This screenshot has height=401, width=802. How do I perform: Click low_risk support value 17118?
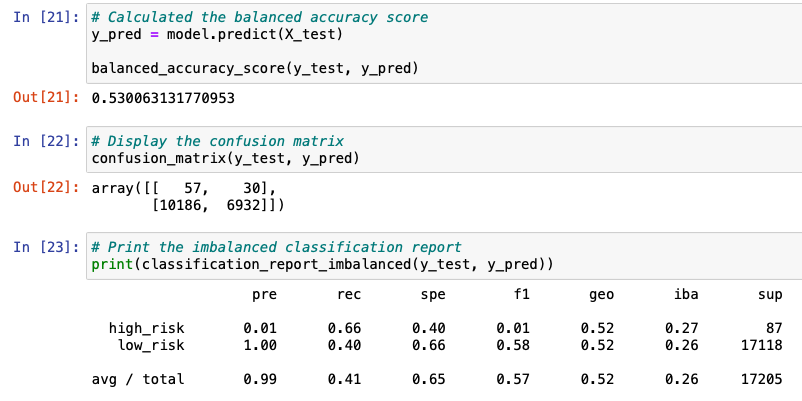click(762, 345)
